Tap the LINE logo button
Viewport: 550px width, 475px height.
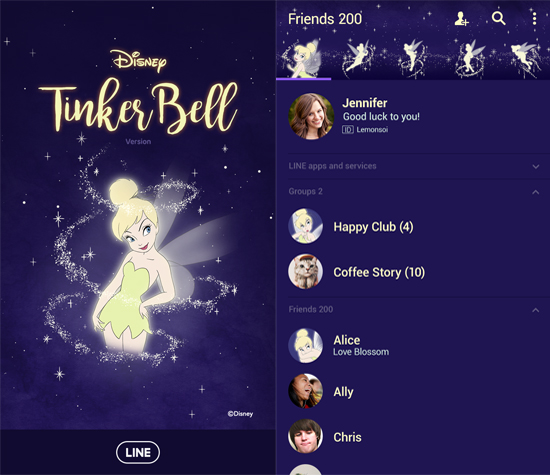click(138, 452)
